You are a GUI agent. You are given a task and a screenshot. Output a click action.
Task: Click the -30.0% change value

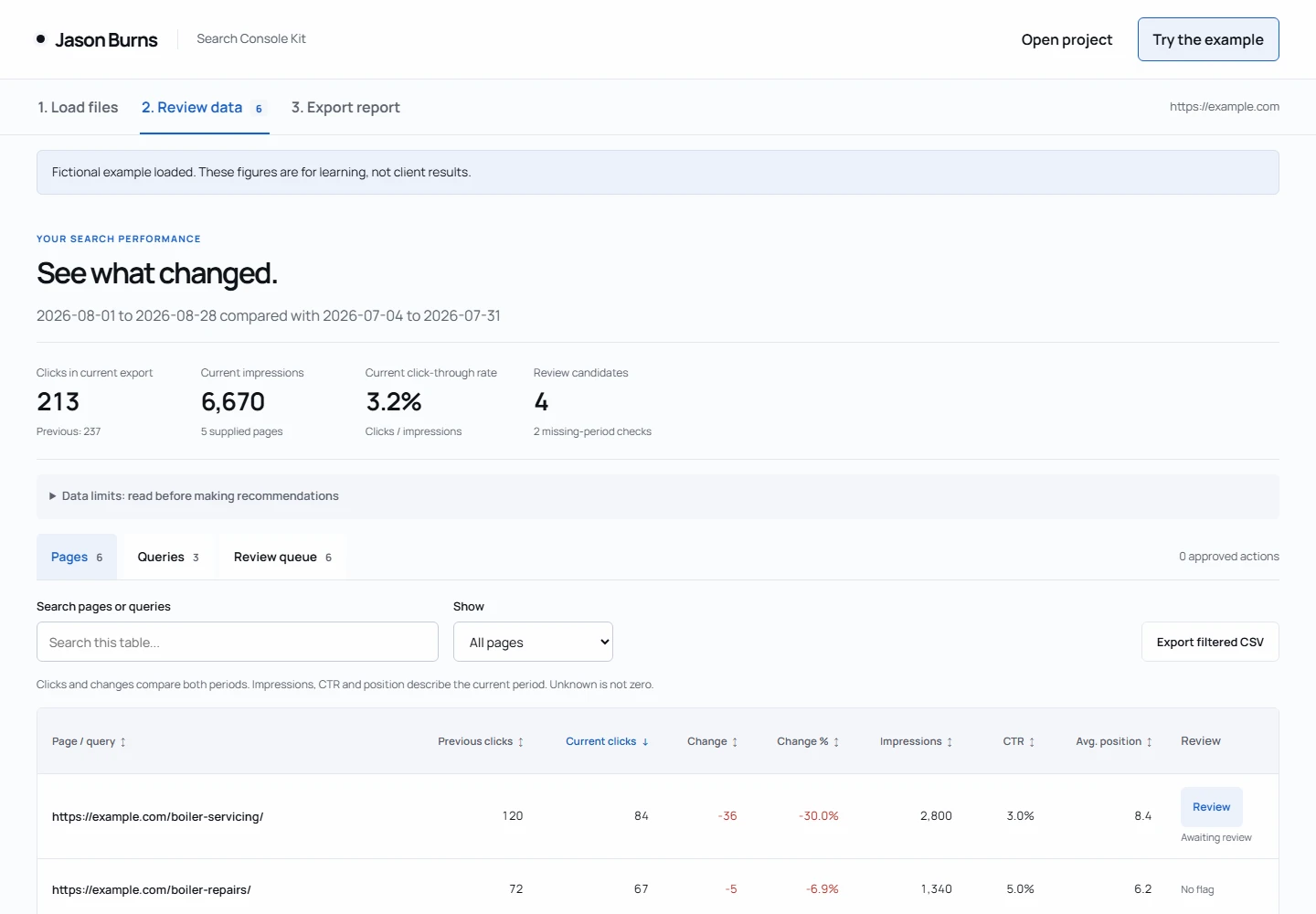click(819, 816)
